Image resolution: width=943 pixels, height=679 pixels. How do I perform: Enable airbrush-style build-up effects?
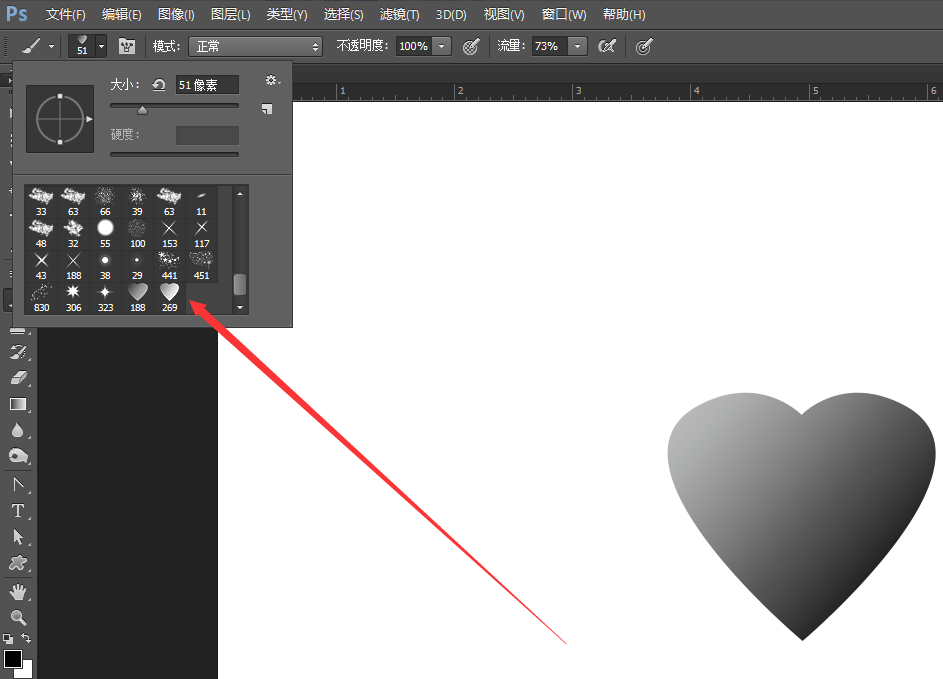tap(607, 46)
